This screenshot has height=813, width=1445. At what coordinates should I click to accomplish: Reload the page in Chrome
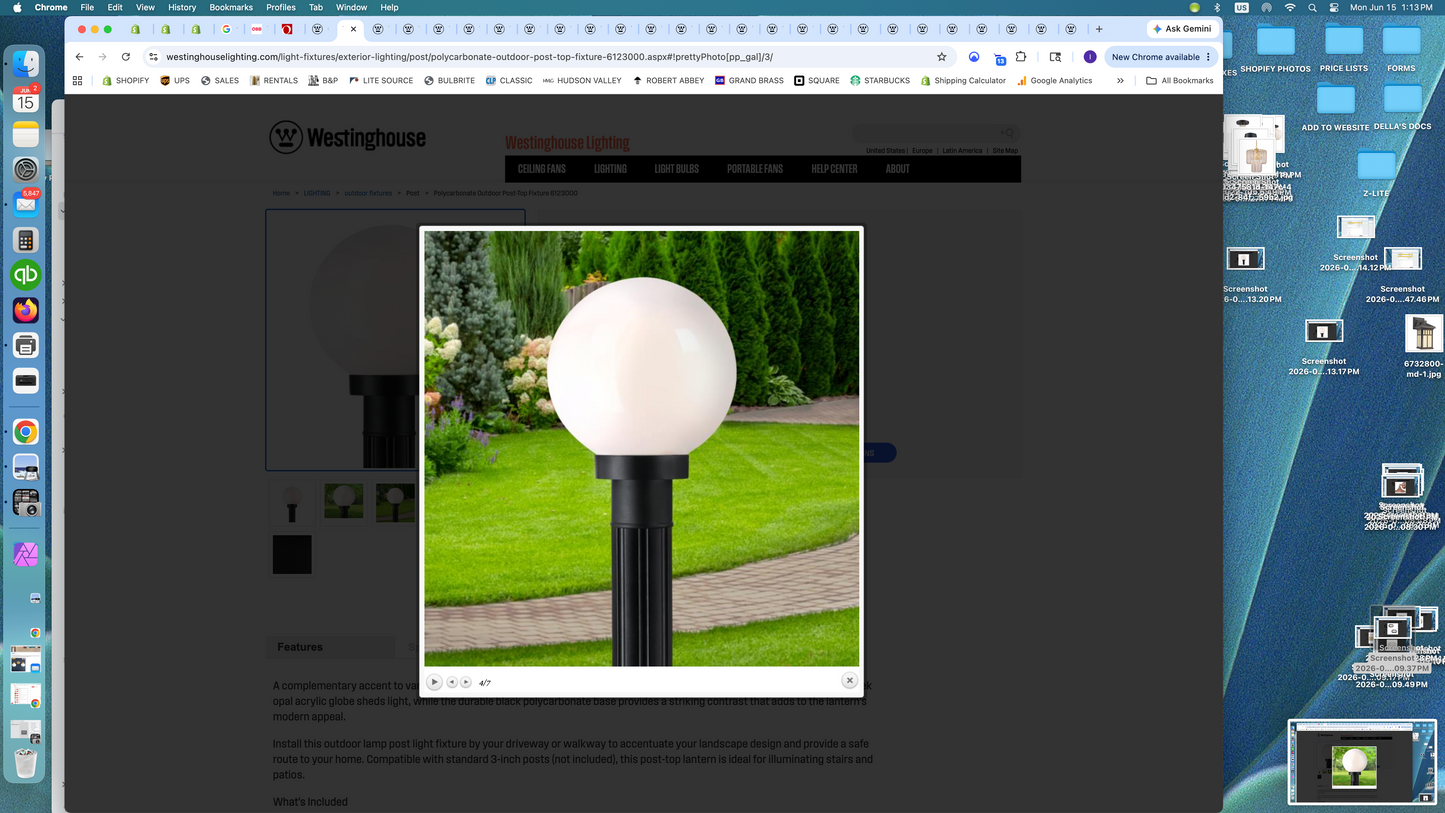tap(126, 57)
